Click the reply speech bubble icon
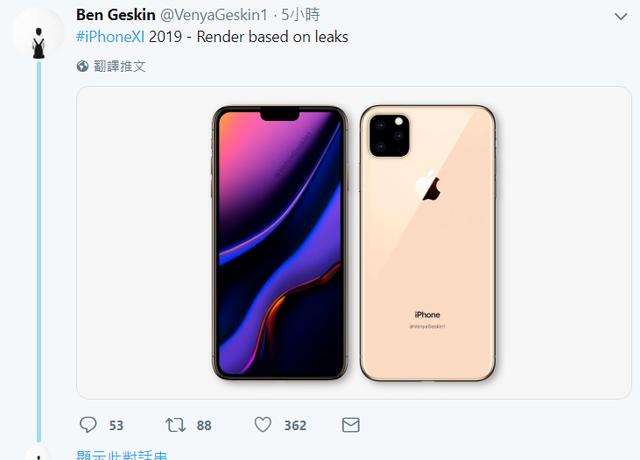 click(x=88, y=425)
